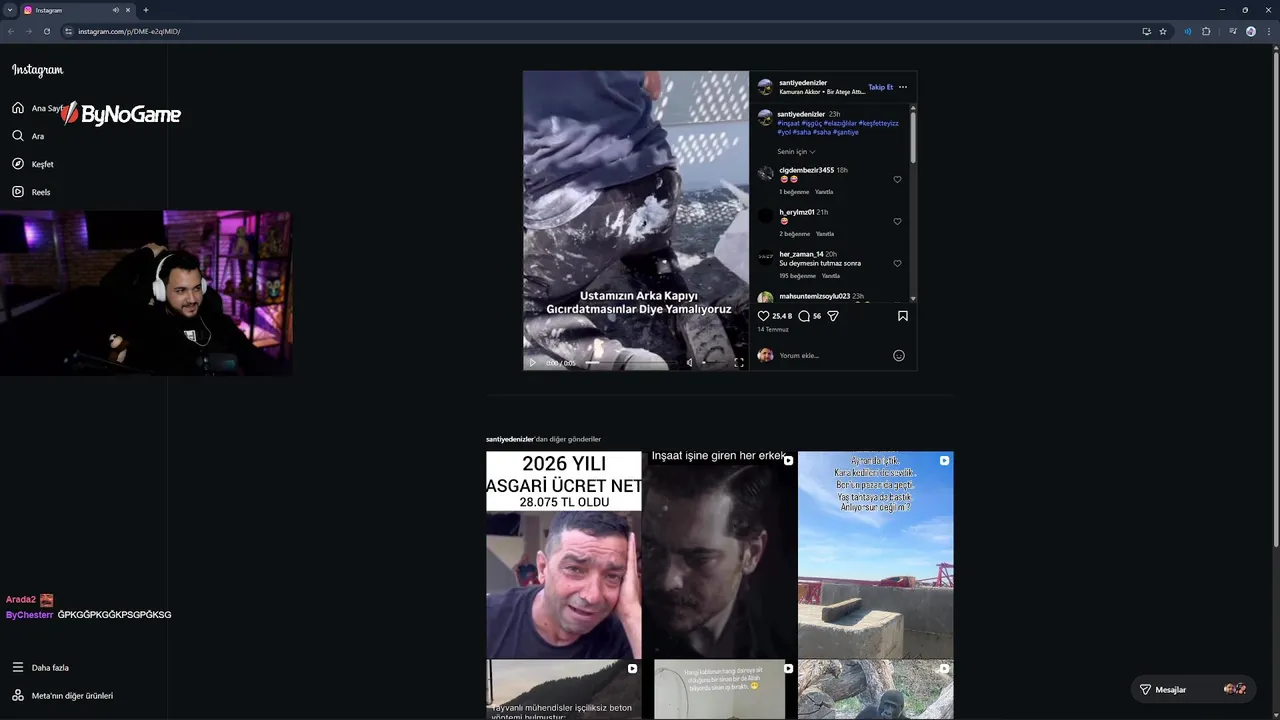Open the browser extensions puzzle icon
The width and height of the screenshot is (1280, 720).
point(1206,31)
